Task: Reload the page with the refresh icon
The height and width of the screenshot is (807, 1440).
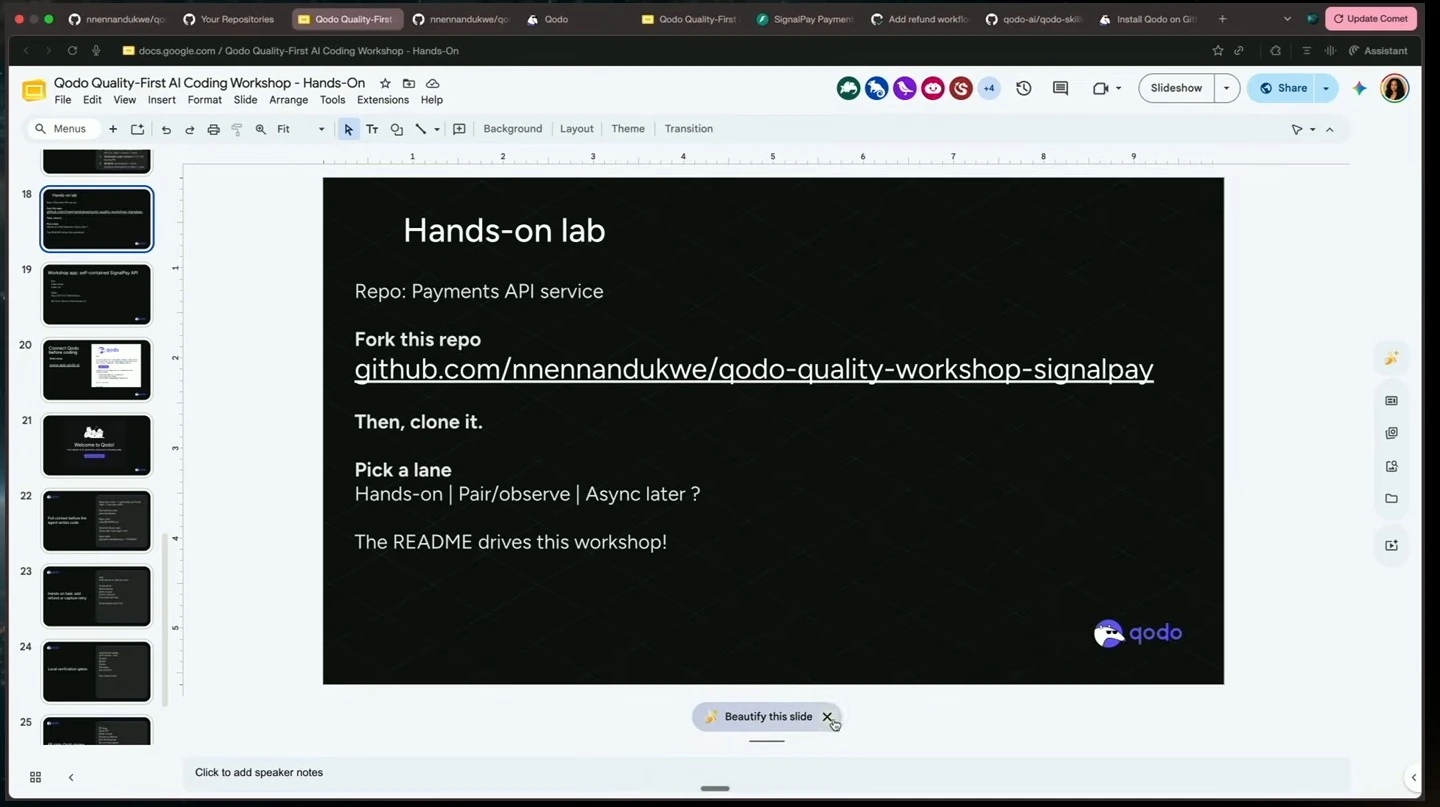Action: (x=72, y=50)
